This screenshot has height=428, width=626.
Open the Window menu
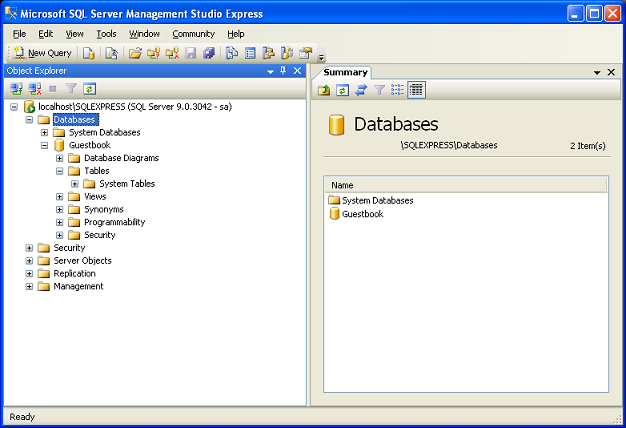click(x=144, y=34)
